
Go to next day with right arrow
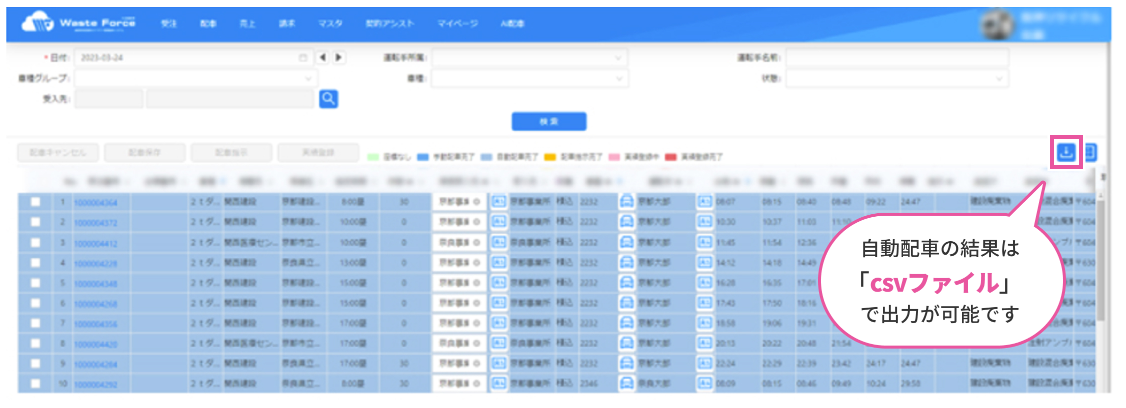[x=338, y=57]
